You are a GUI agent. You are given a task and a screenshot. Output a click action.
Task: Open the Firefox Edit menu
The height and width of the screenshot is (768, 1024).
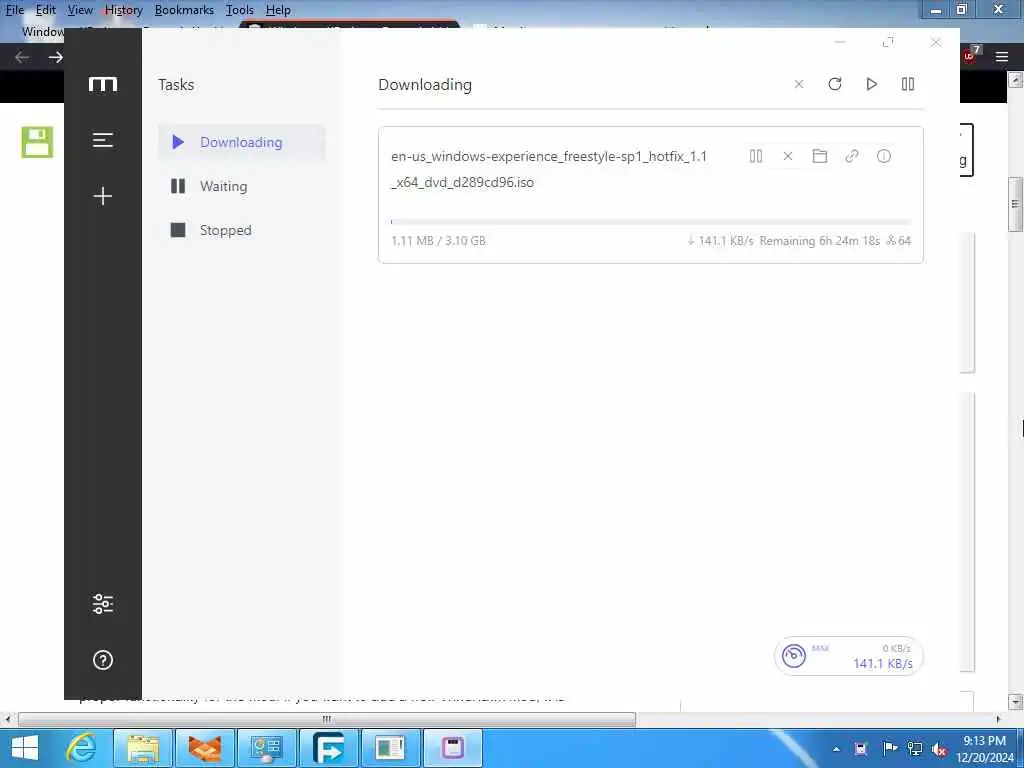tap(45, 10)
